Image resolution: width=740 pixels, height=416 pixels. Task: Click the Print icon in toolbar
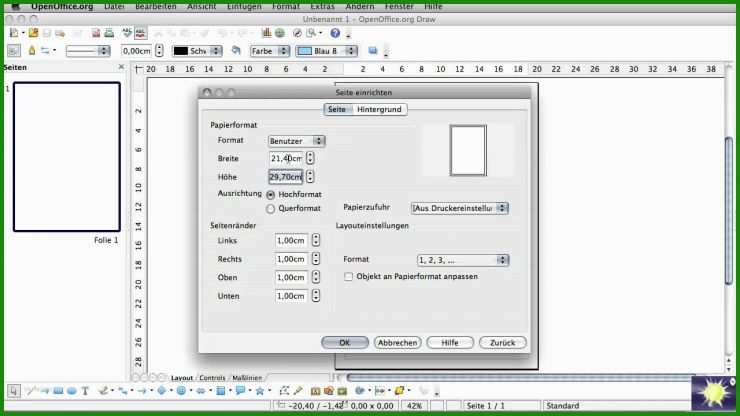coord(109,33)
